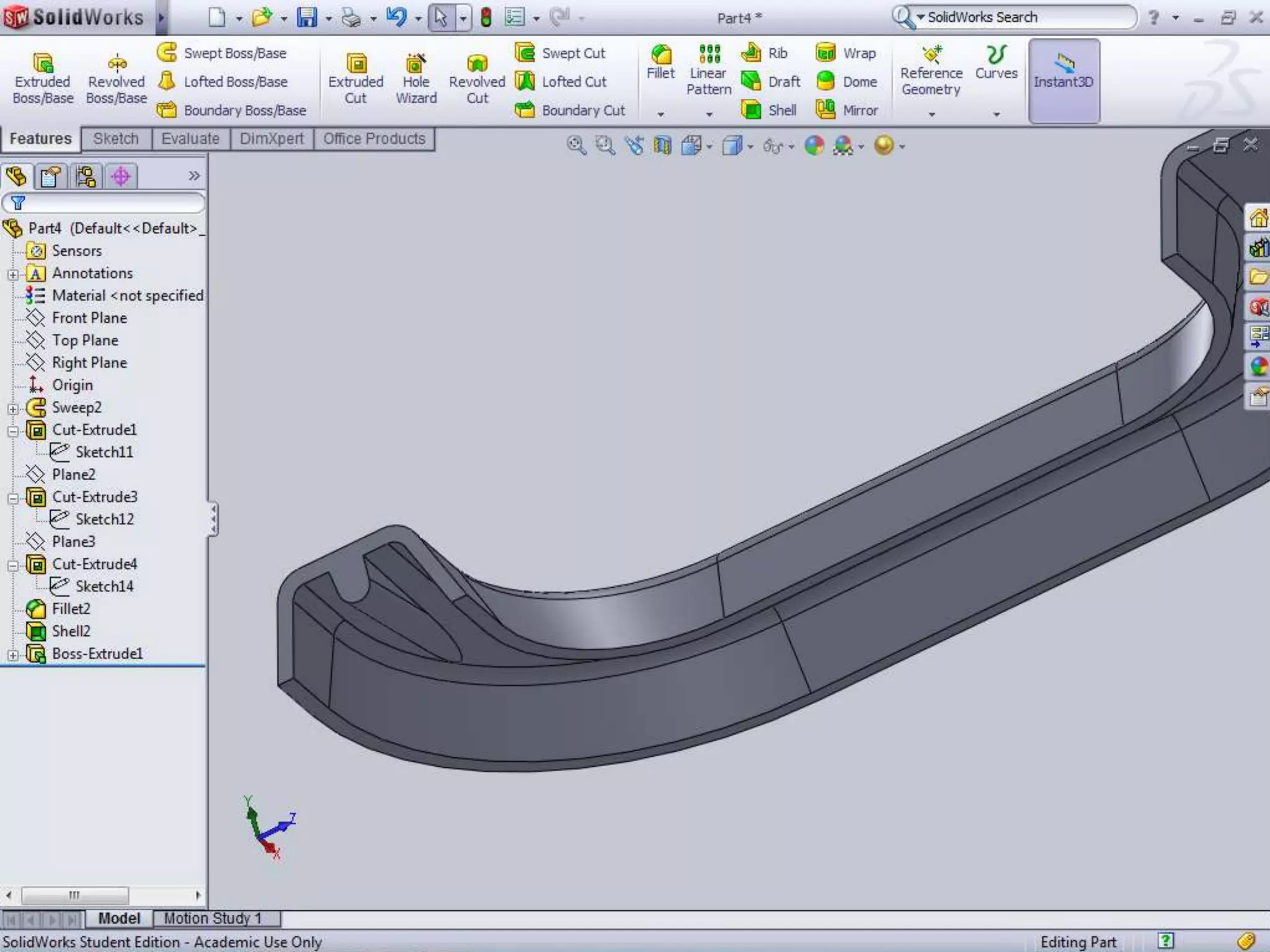
Task: Open the Reference Geometry dropdown arrow
Action: pos(931,115)
